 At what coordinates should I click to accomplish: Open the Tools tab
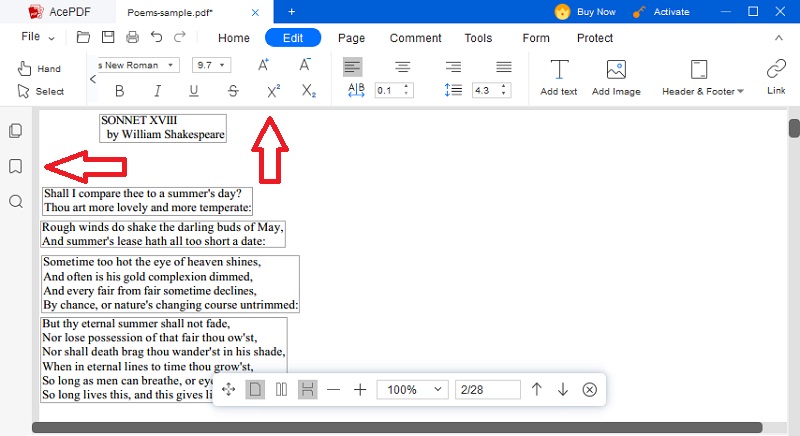pos(478,38)
